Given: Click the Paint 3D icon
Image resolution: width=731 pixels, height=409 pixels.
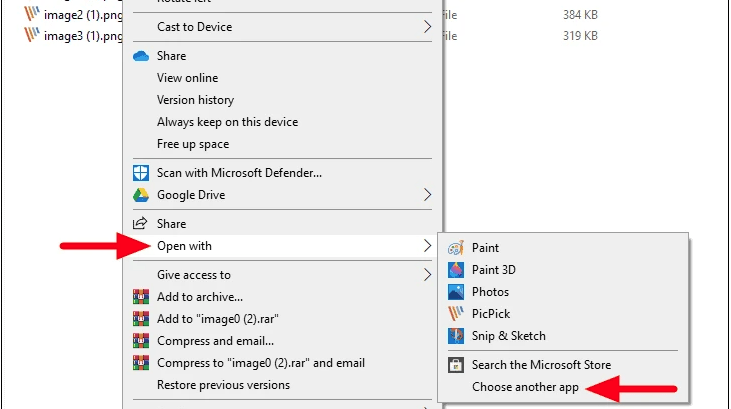Looking at the screenshot, I should point(456,270).
